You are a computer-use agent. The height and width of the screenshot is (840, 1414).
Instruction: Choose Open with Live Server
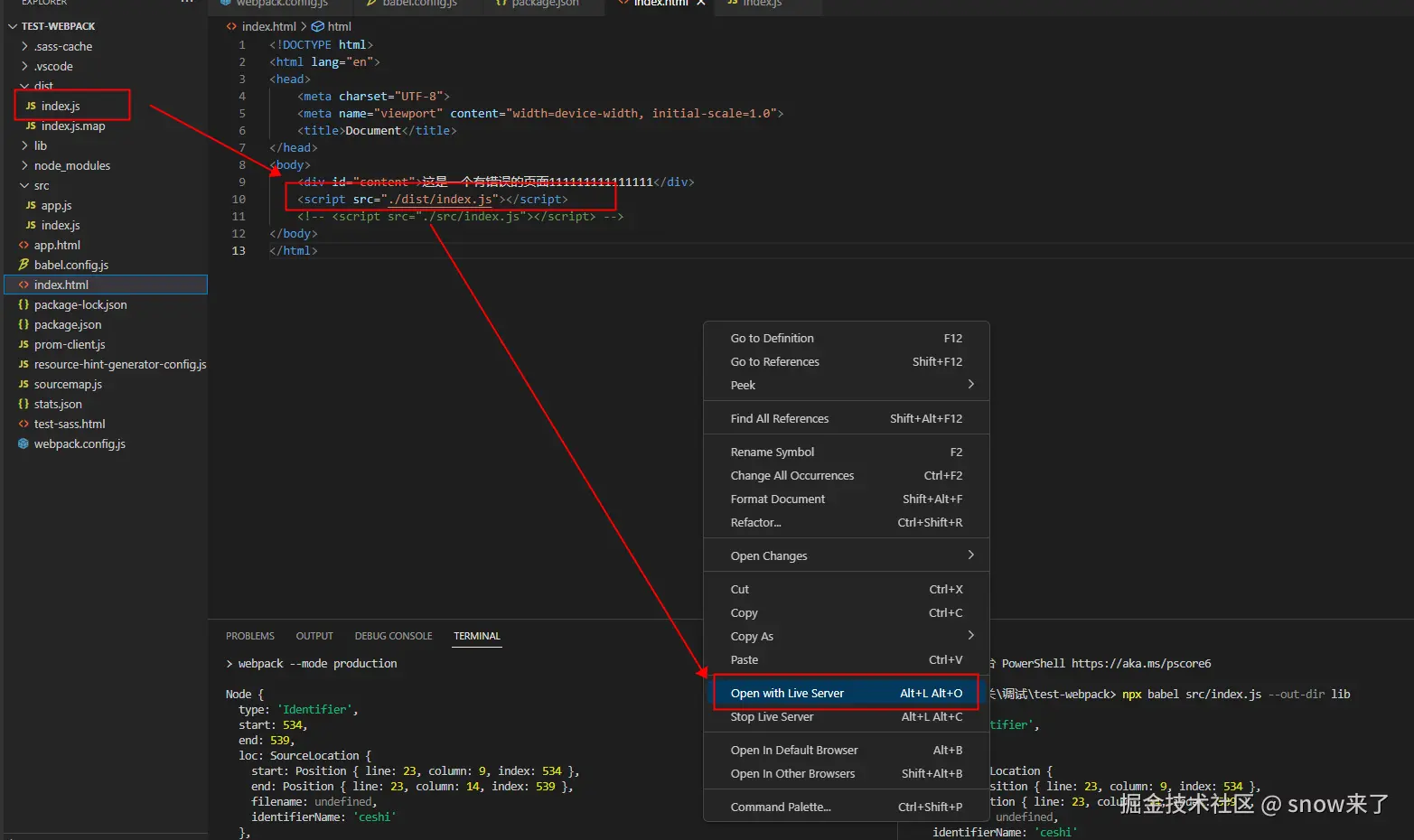(x=787, y=693)
